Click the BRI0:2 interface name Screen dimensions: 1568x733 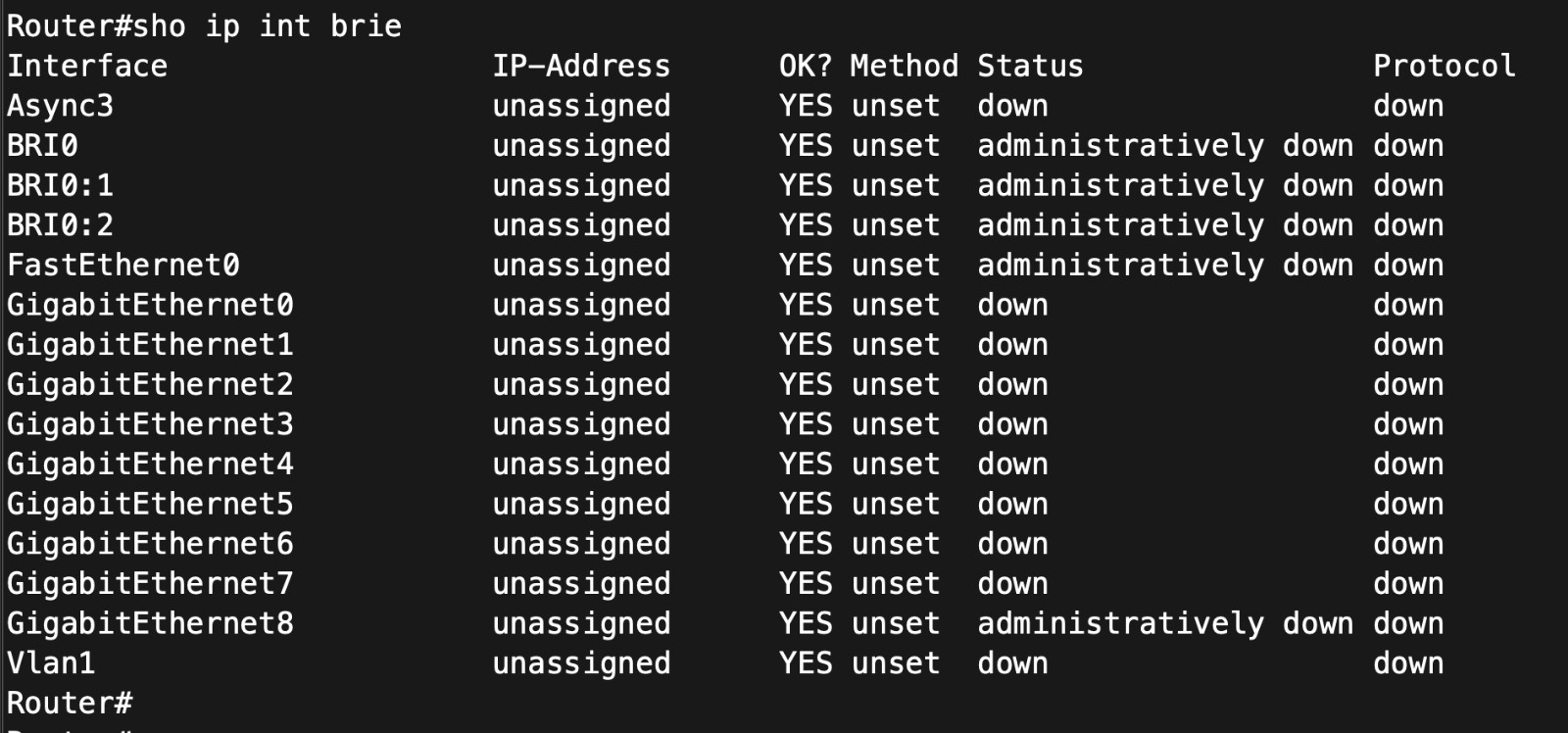coord(60,225)
